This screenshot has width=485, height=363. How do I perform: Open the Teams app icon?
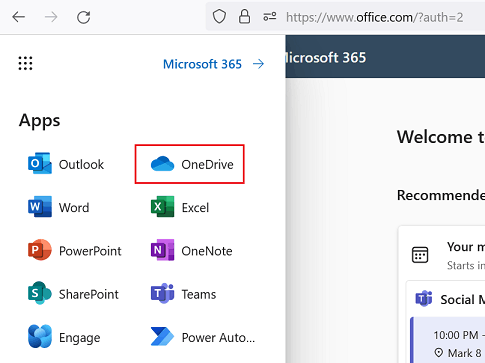tap(162, 293)
